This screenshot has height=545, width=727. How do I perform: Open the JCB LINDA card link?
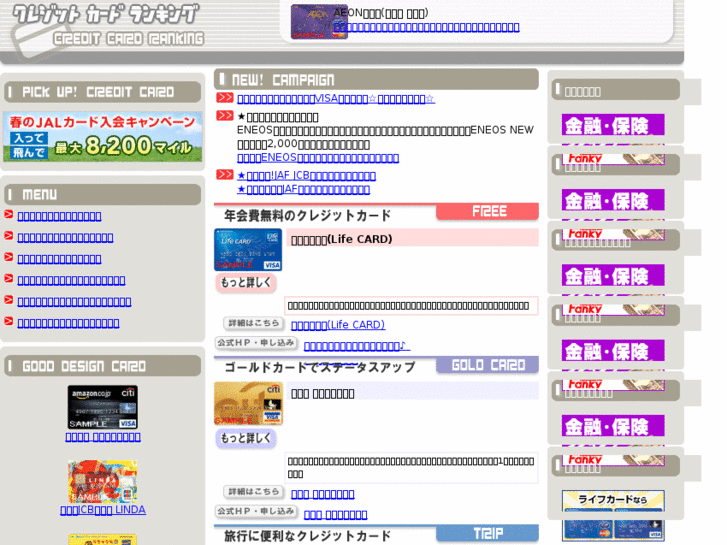(x=103, y=510)
